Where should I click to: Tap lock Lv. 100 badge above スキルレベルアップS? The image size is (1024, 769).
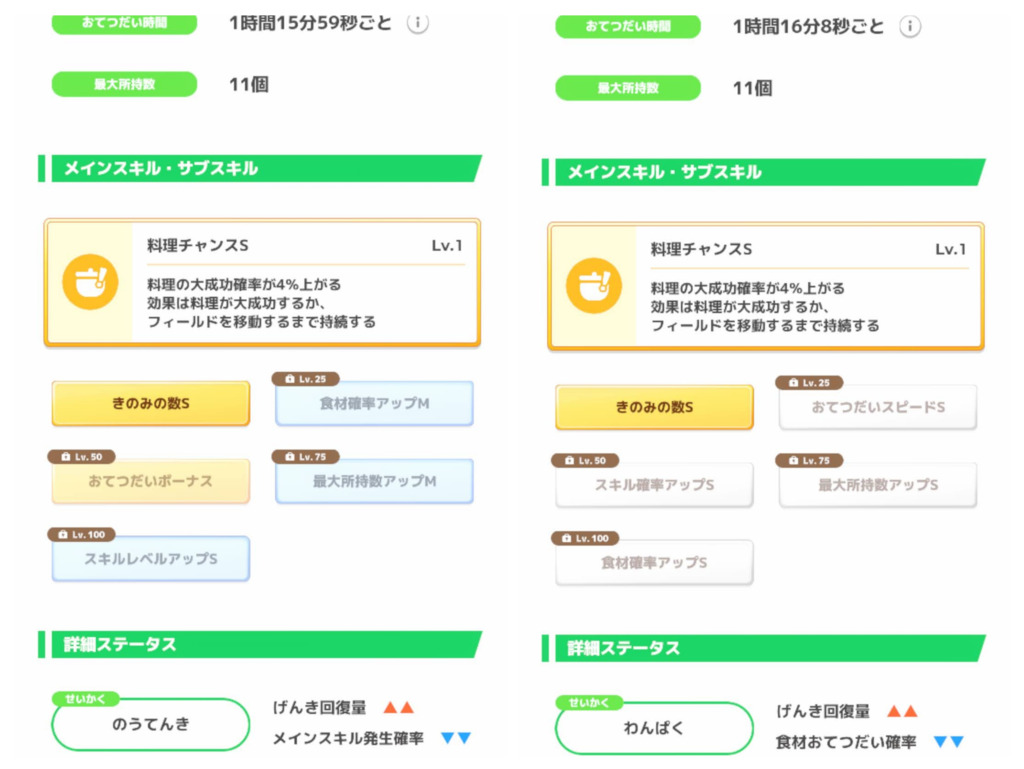pos(83,534)
